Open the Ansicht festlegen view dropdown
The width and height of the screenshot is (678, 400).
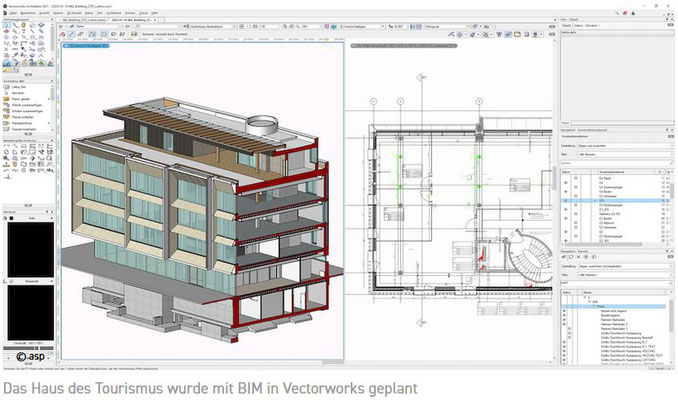pos(362,26)
